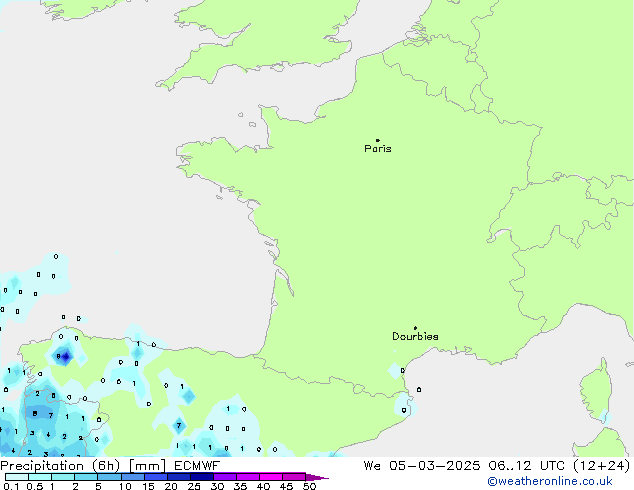Select the 10–15 mm legend color swatch

[x=132, y=477]
